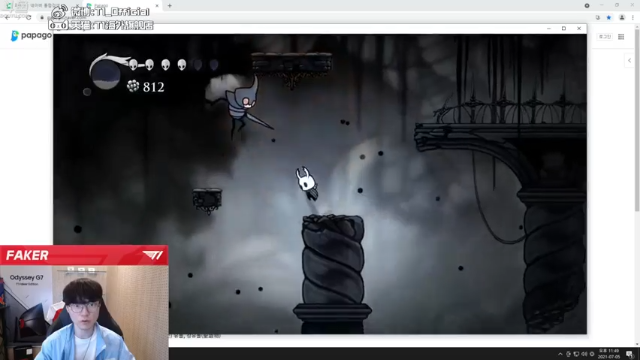Click the download icon in address bar
Screen dimensions: 640x360
598,18
